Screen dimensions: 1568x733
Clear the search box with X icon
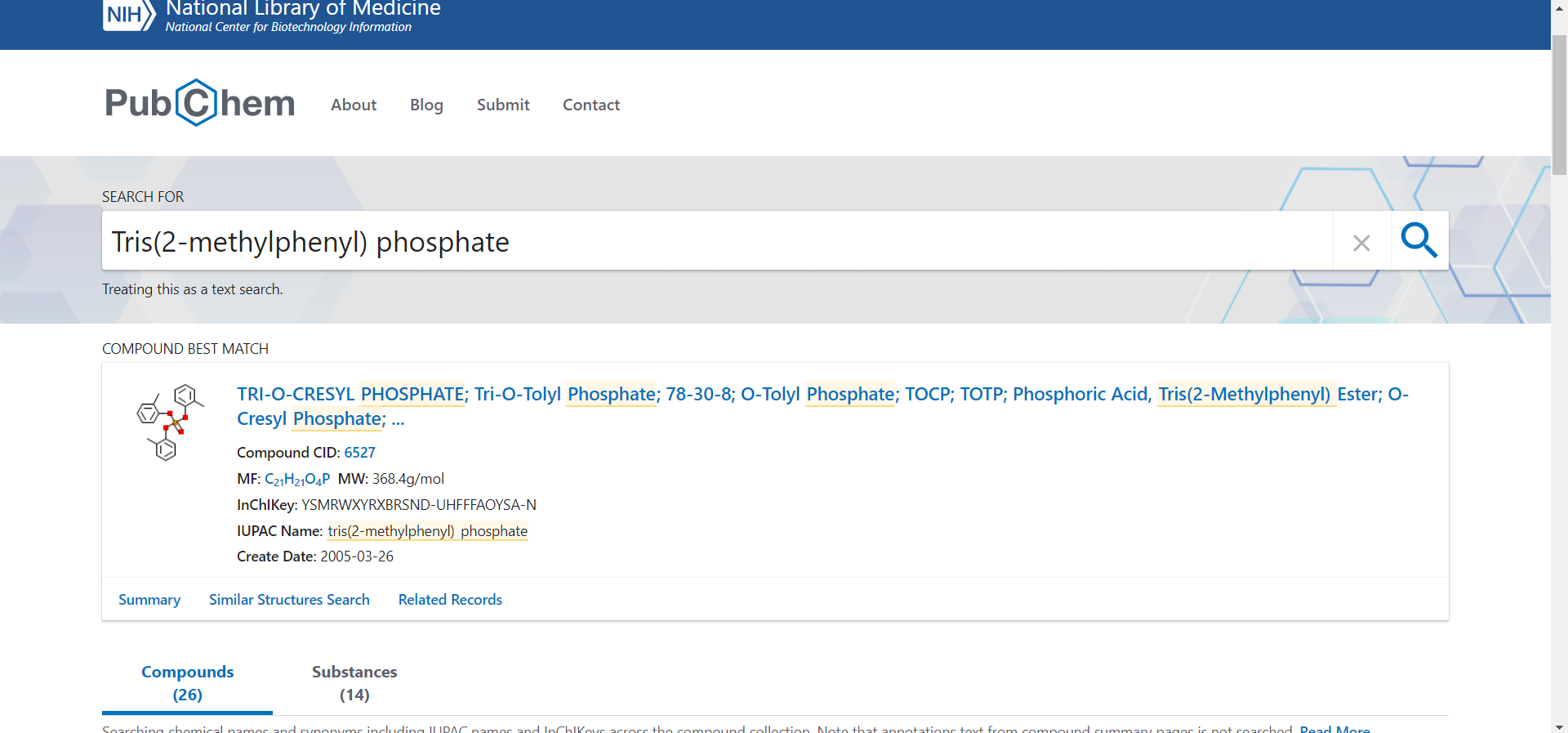(x=1361, y=243)
